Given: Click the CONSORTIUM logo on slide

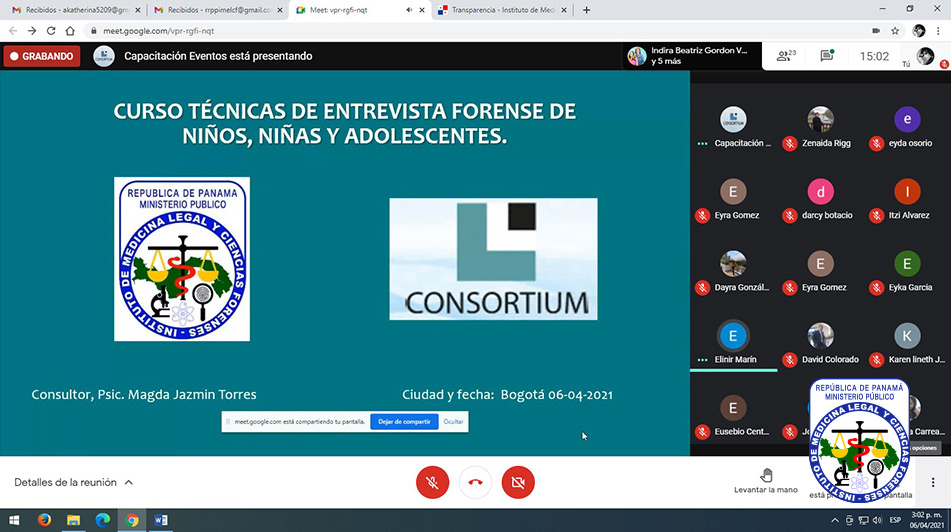Looking at the screenshot, I should coord(493,259).
